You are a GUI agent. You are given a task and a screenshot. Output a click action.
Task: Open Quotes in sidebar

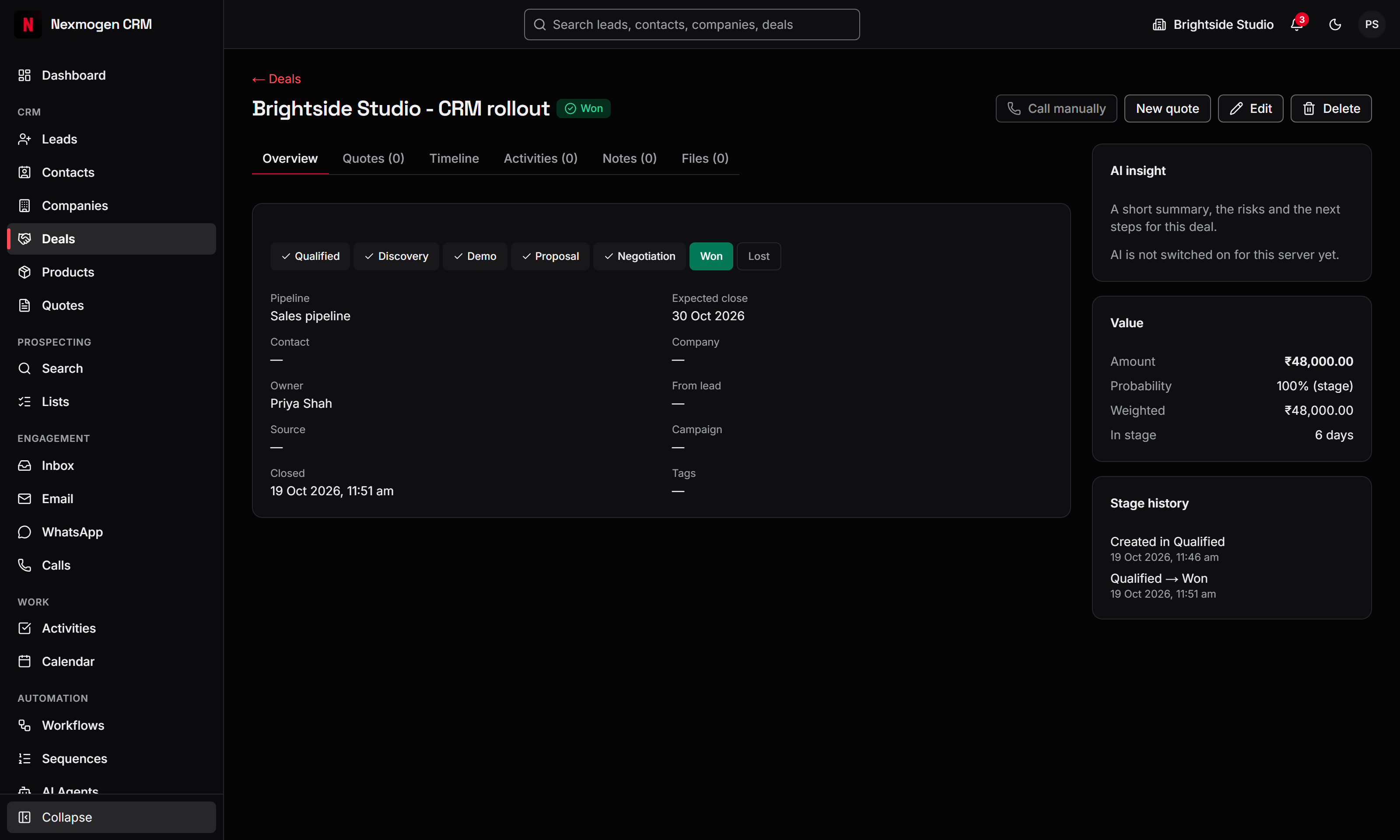pos(112,306)
